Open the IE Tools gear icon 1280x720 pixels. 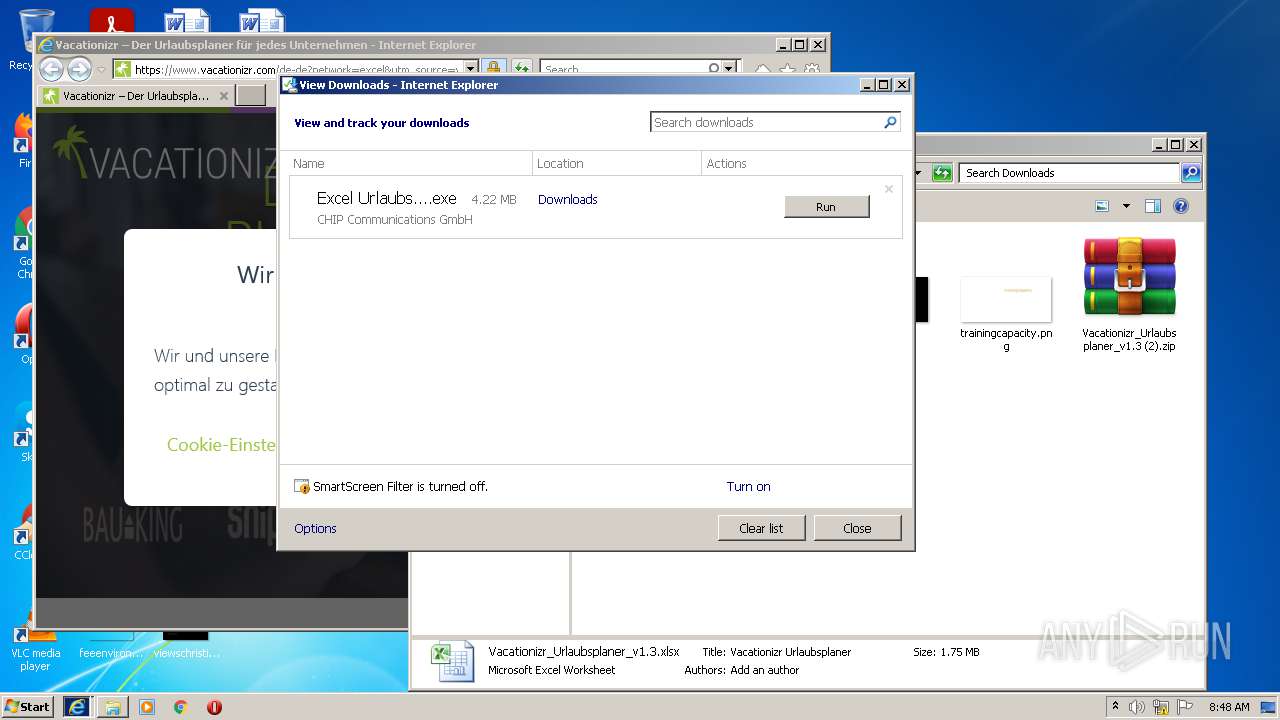coord(812,70)
